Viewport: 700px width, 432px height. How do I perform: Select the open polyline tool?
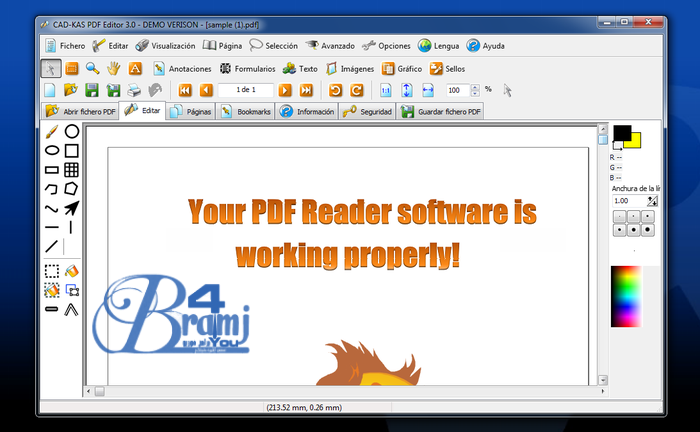tap(52, 189)
